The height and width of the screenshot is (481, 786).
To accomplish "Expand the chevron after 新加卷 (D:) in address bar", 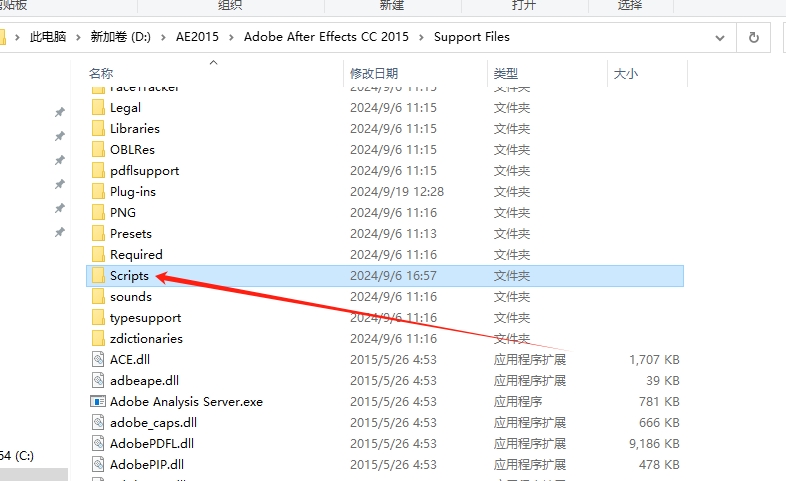I will (x=163, y=38).
